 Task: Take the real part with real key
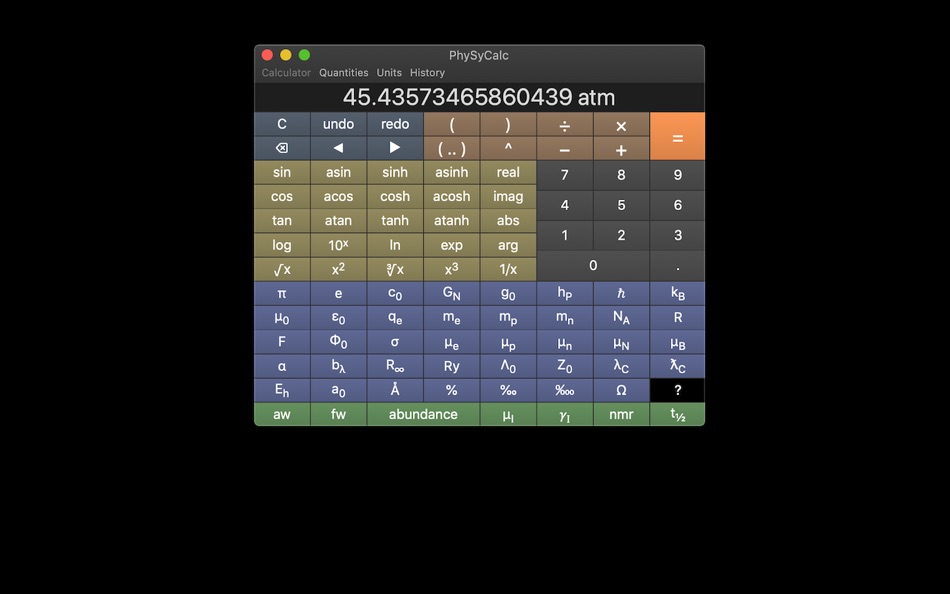coord(508,172)
